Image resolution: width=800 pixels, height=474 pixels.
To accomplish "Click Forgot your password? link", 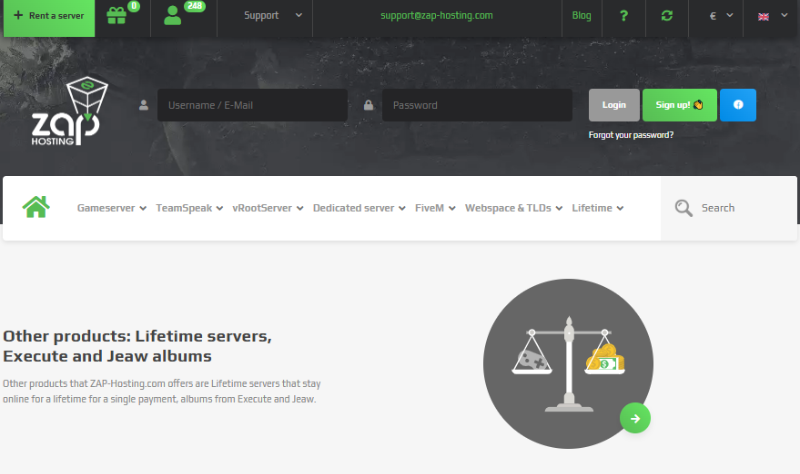I will coord(631,135).
